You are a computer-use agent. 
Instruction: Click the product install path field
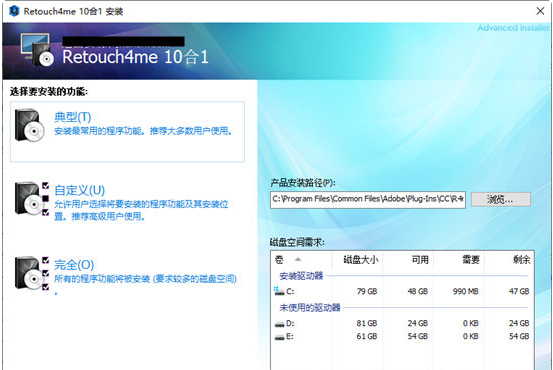point(368,200)
